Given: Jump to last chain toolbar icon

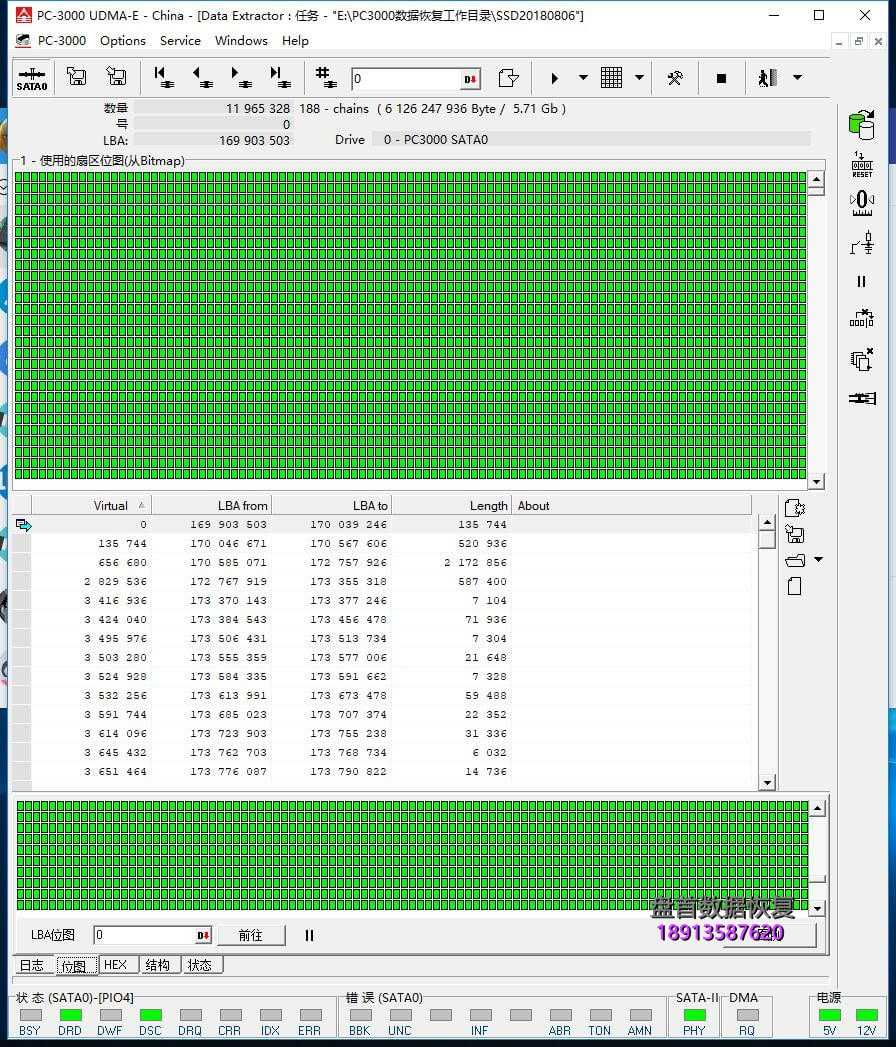Looking at the screenshot, I should (279, 78).
